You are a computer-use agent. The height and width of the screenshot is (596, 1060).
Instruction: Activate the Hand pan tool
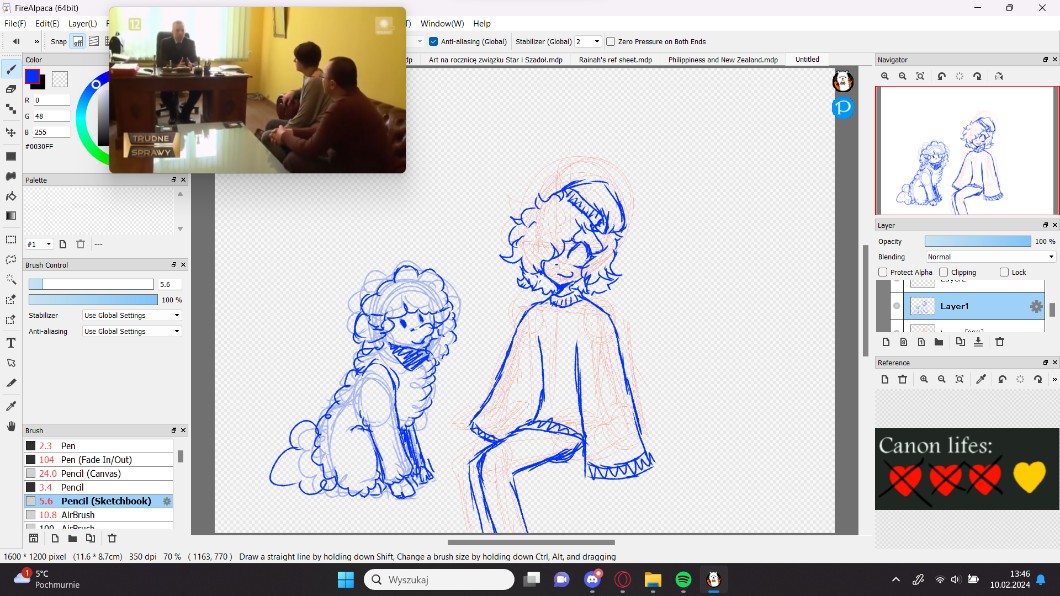click(11, 426)
